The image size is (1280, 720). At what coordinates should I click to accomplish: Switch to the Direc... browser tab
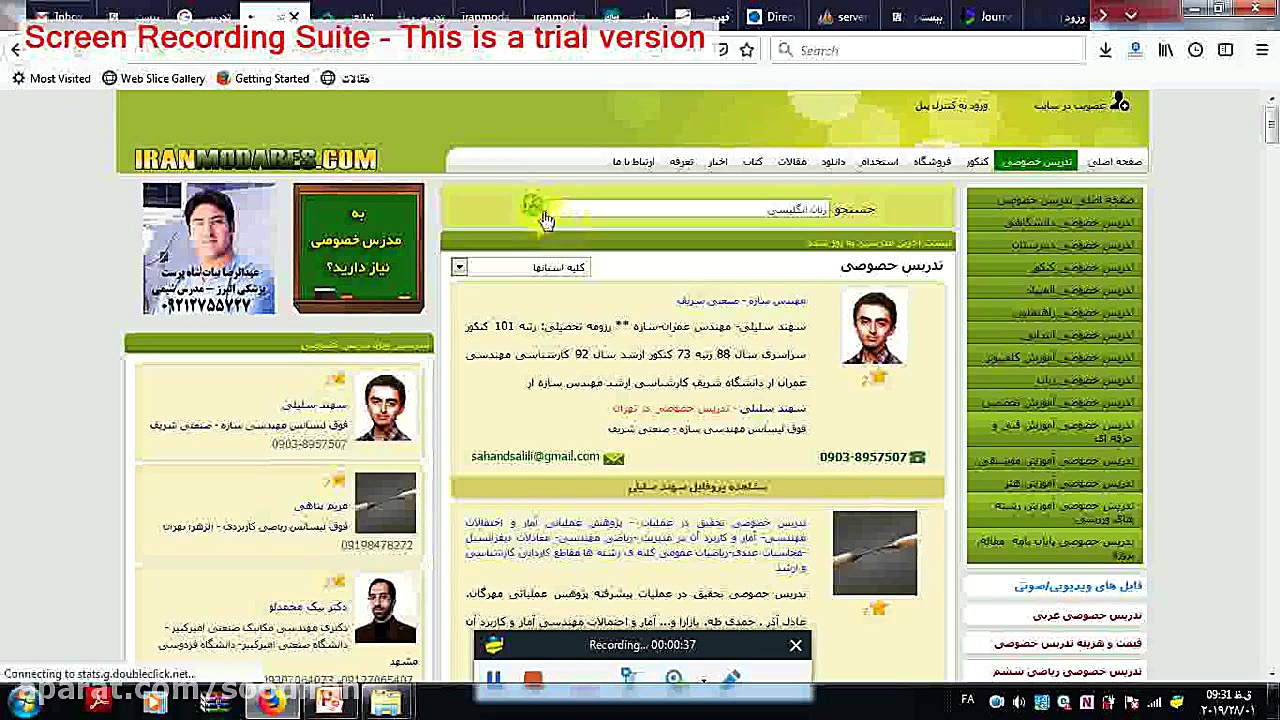click(774, 16)
